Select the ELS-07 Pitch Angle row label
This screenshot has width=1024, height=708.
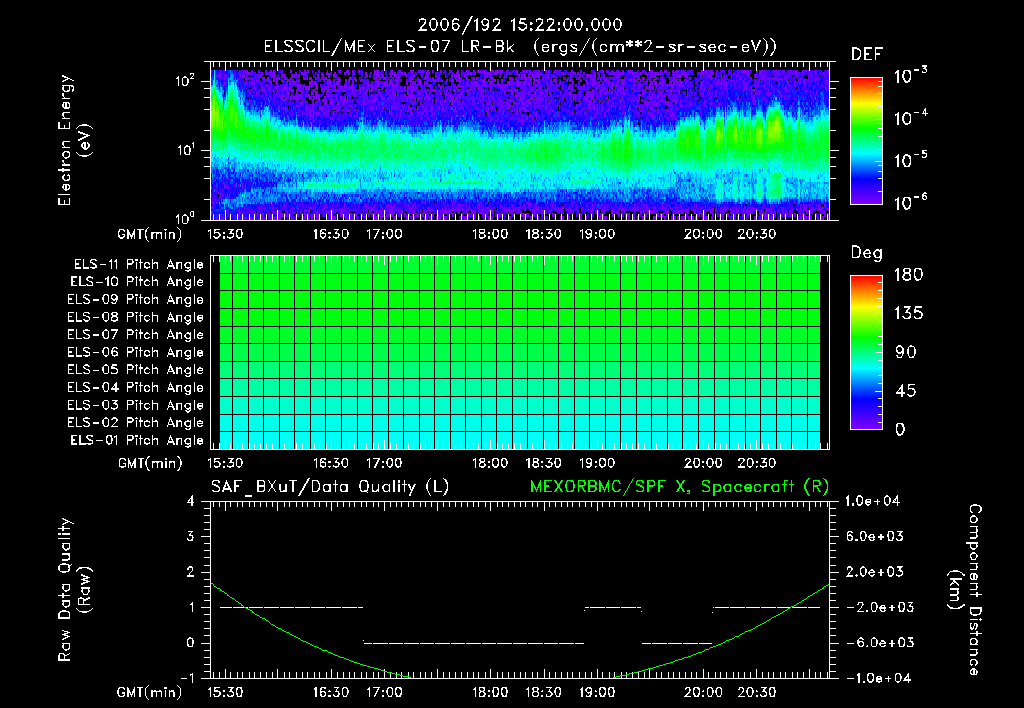pos(136,334)
